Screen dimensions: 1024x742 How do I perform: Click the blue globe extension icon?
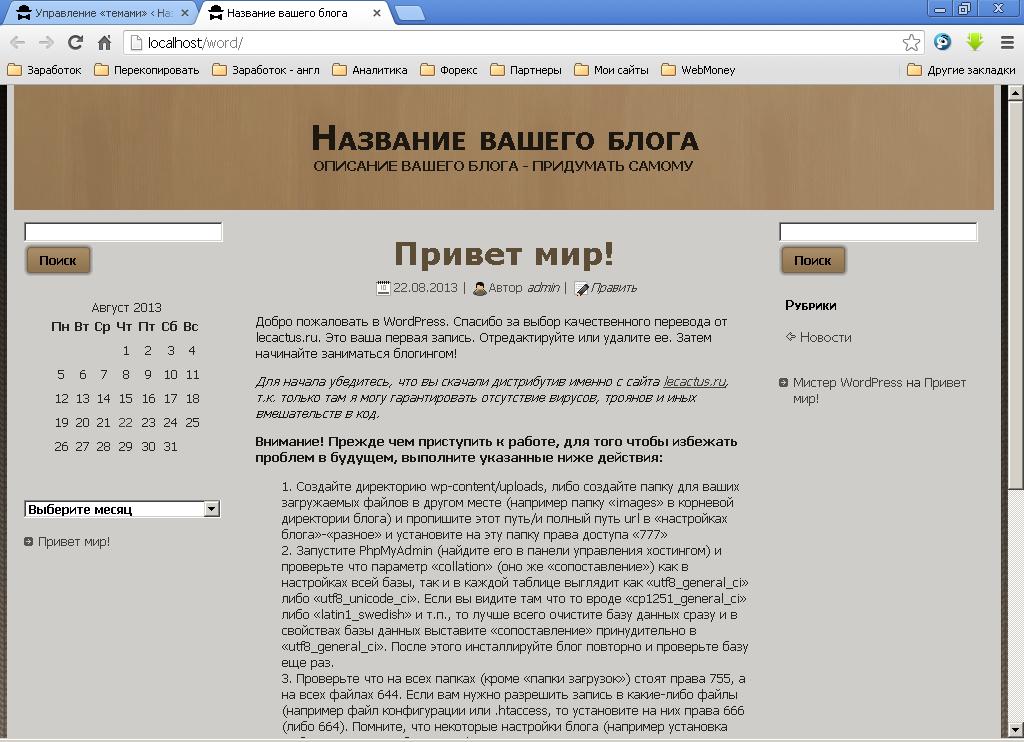pos(942,42)
